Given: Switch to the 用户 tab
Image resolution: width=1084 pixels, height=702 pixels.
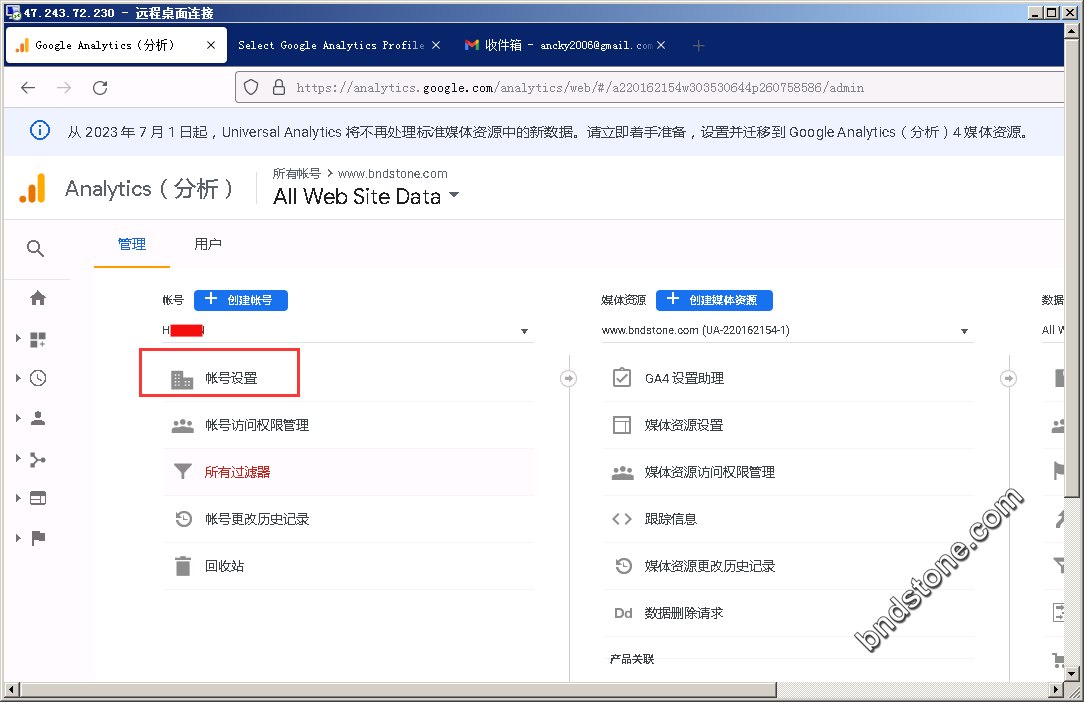Looking at the screenshot, I should point(207,244).
